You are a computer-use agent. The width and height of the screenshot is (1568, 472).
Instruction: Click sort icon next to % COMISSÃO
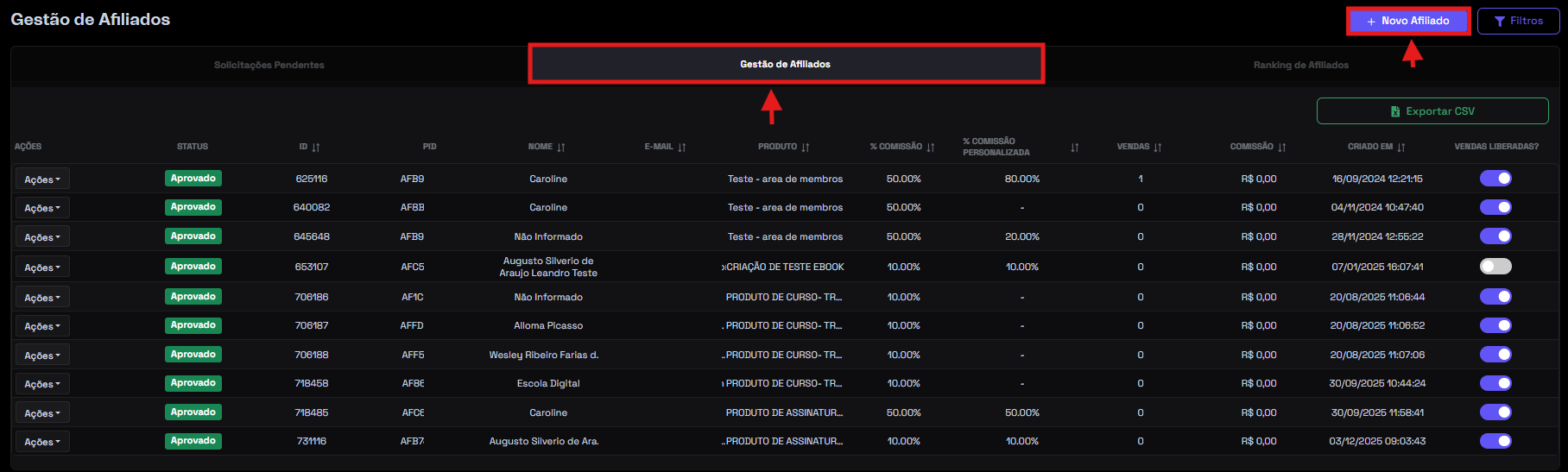(931, 148)
